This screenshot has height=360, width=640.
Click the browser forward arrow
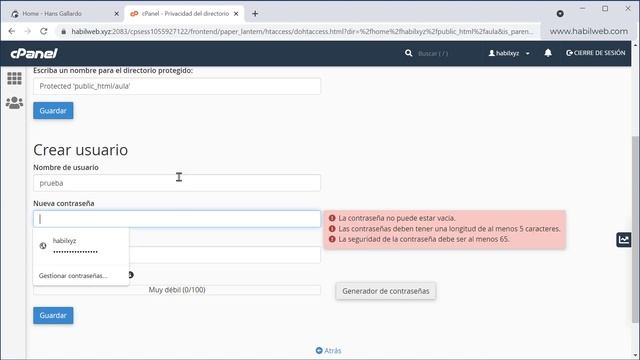click(x=28, y=31)
